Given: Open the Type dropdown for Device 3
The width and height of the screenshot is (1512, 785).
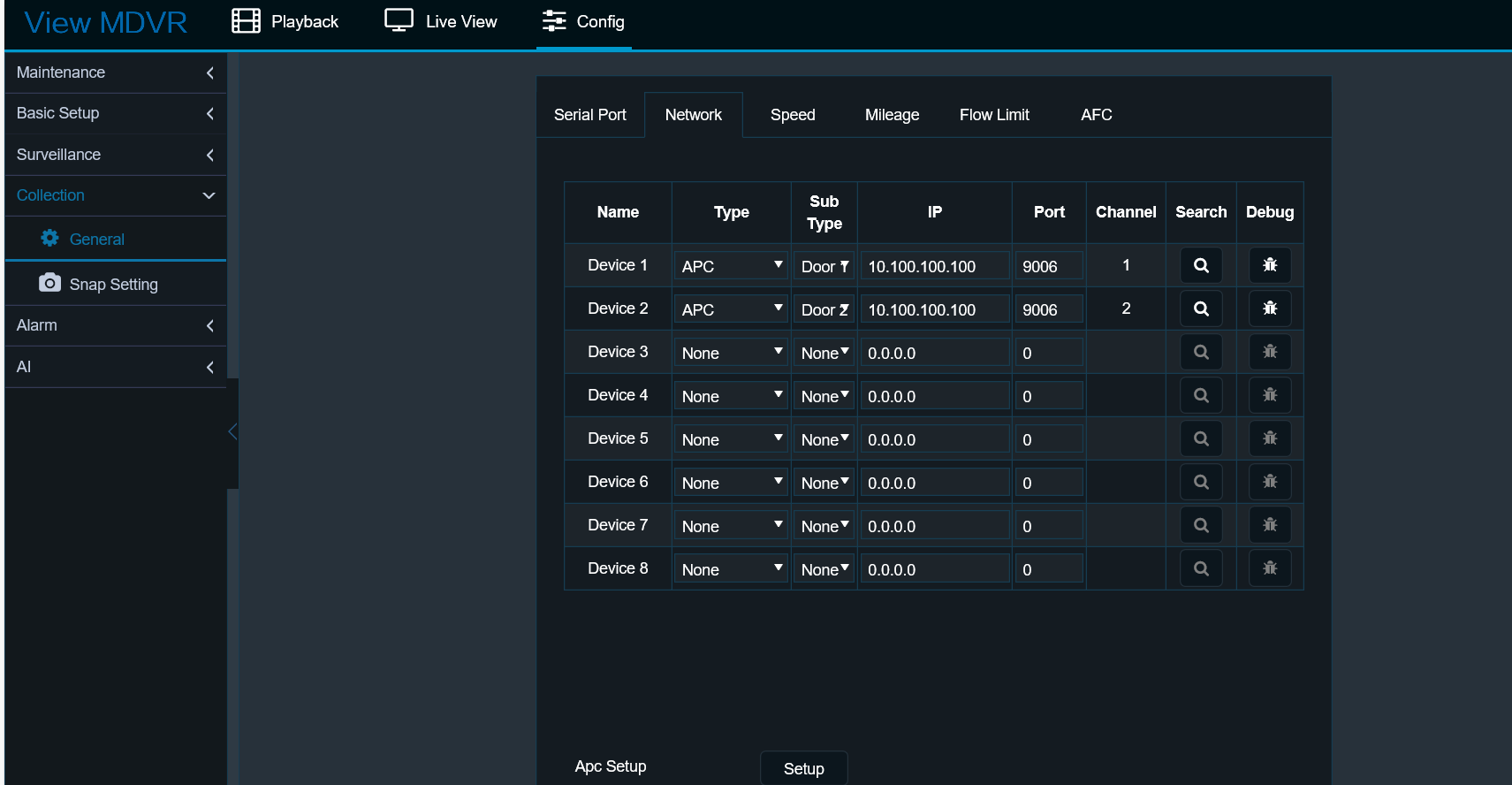Looking at the screenshot, I should click(731, 353).
